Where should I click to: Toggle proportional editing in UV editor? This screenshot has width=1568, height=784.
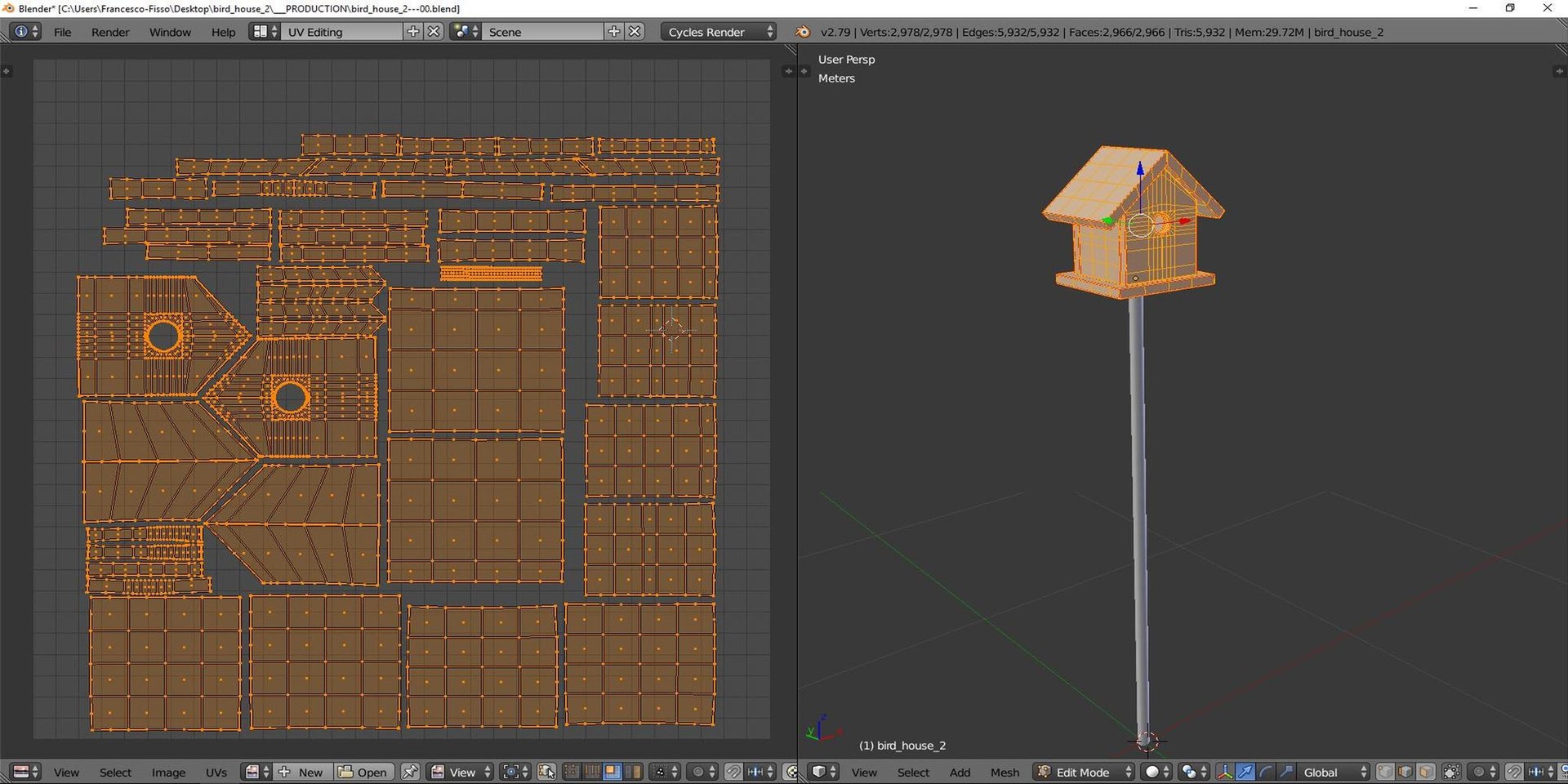(x=702, y=772)
